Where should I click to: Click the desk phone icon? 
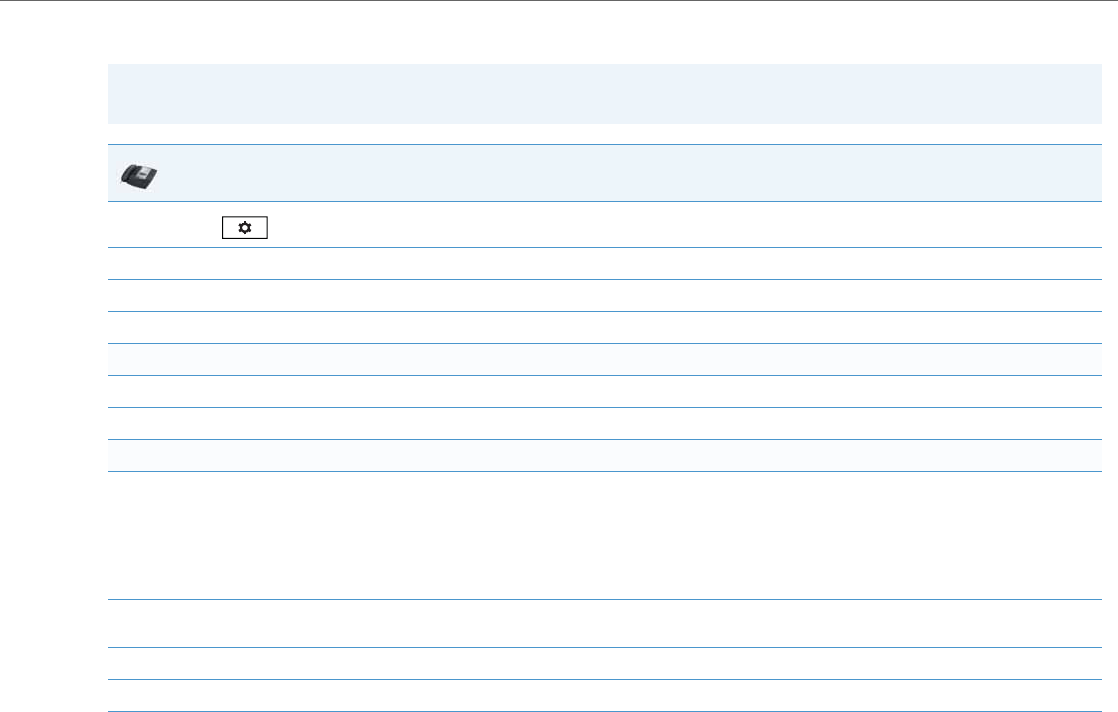139,175
